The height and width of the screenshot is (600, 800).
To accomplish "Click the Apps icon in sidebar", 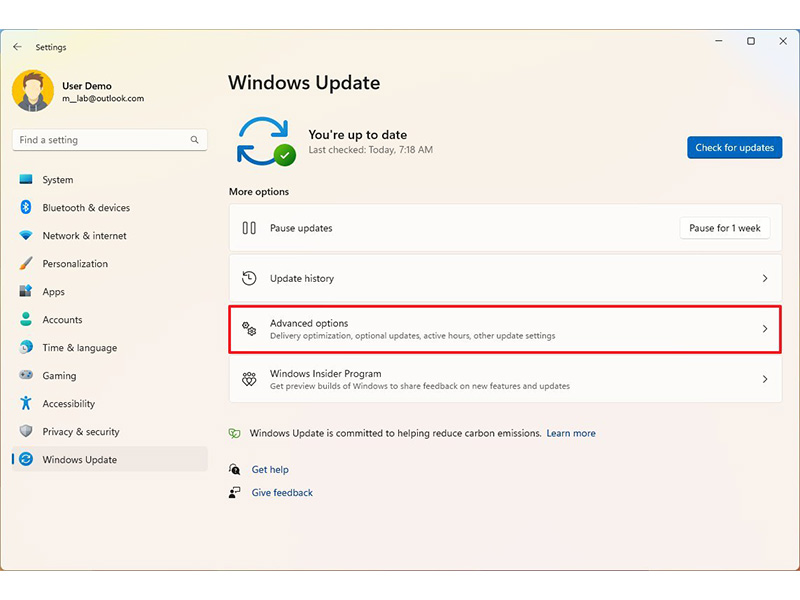I will point(26,291).
